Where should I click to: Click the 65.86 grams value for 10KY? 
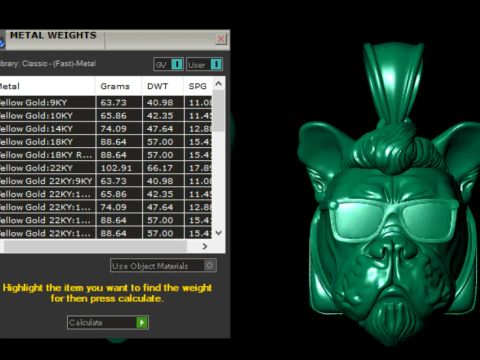click(x=114, y=116)
